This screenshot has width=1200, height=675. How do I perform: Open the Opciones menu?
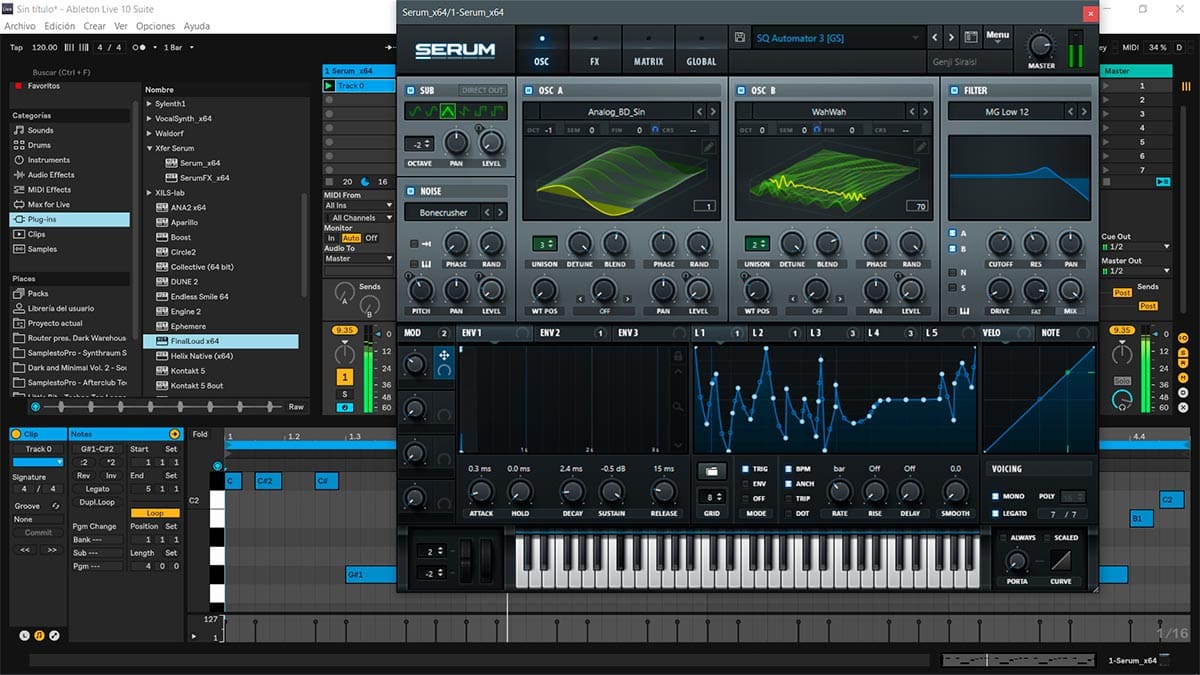(x=155, y=26)
